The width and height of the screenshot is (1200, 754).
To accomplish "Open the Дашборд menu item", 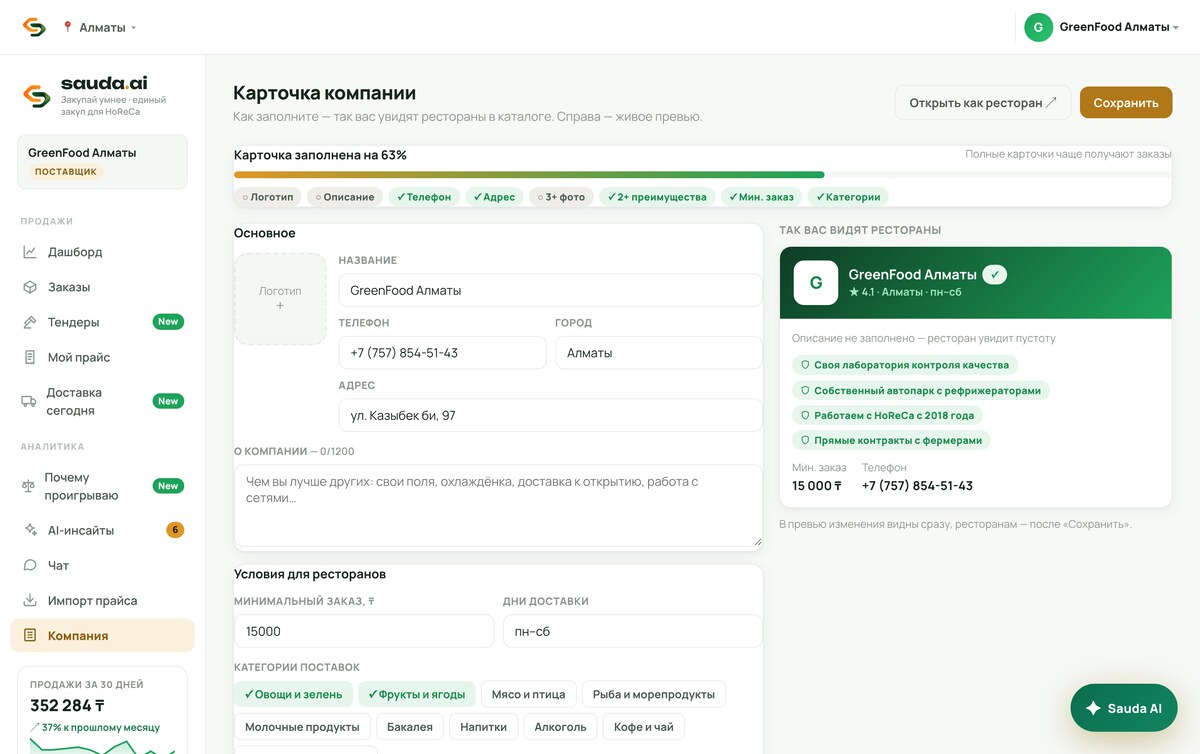I will click(x=102, y=252).
